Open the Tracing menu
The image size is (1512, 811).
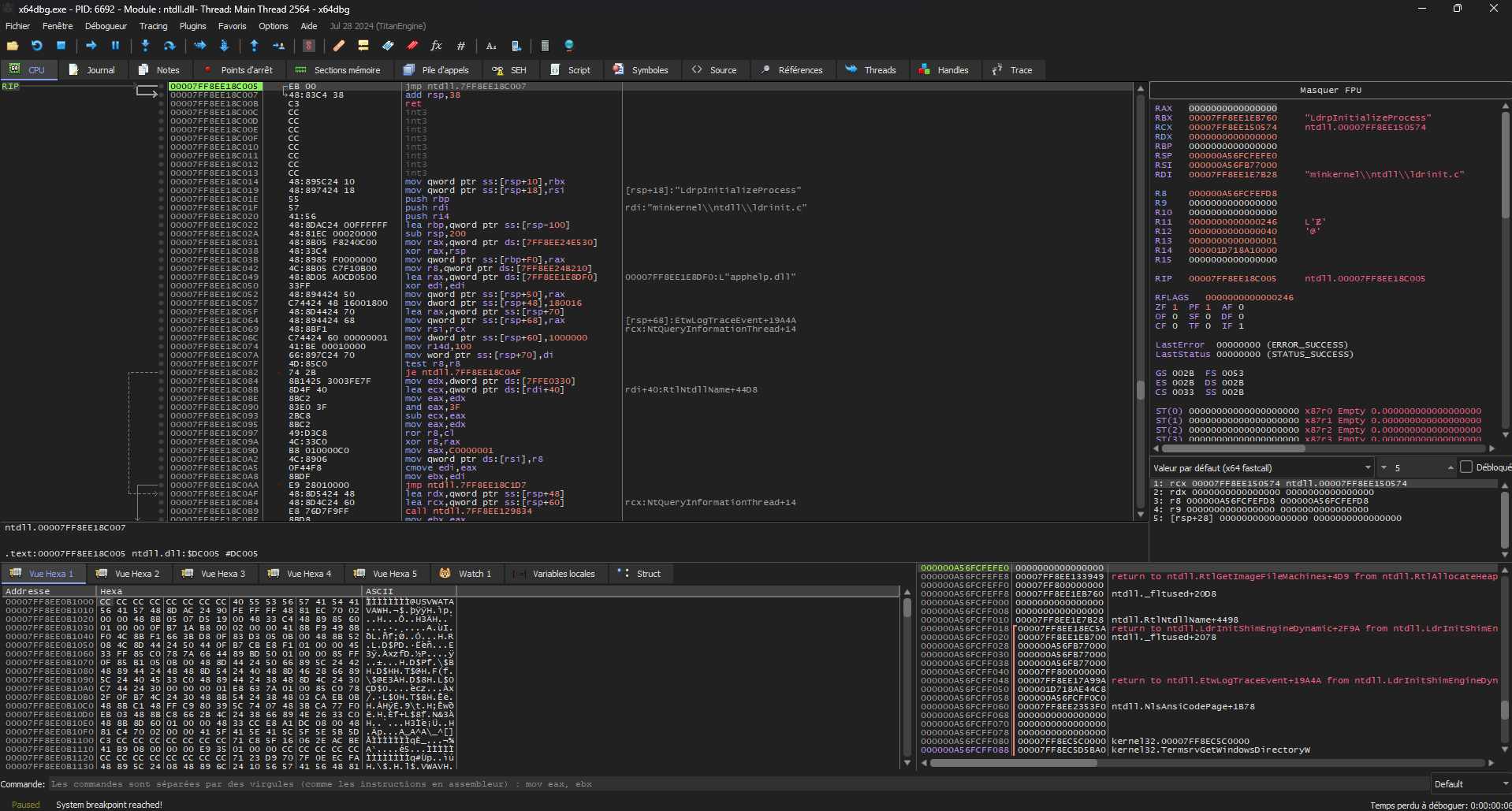pos(153,26)
